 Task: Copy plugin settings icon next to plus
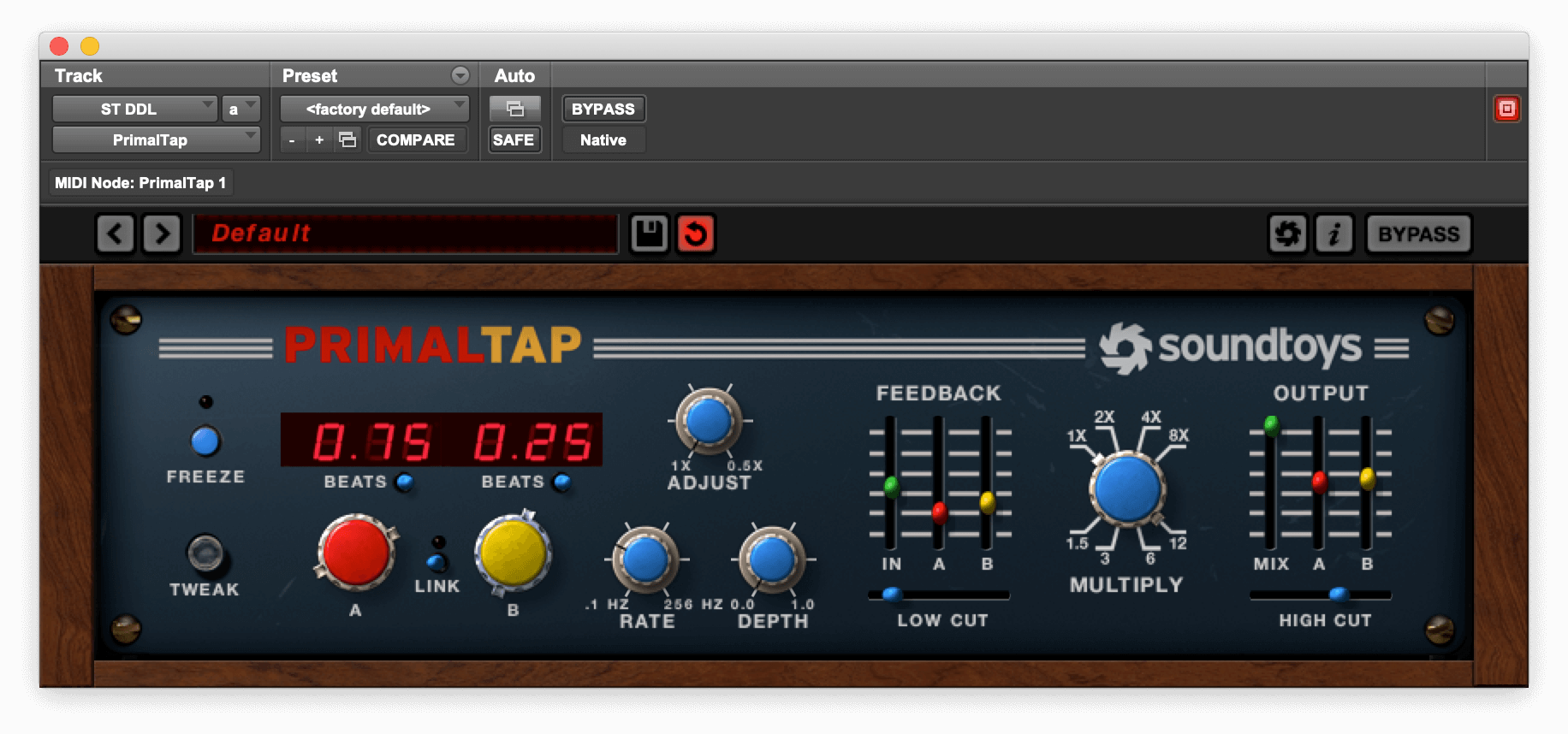347,139
